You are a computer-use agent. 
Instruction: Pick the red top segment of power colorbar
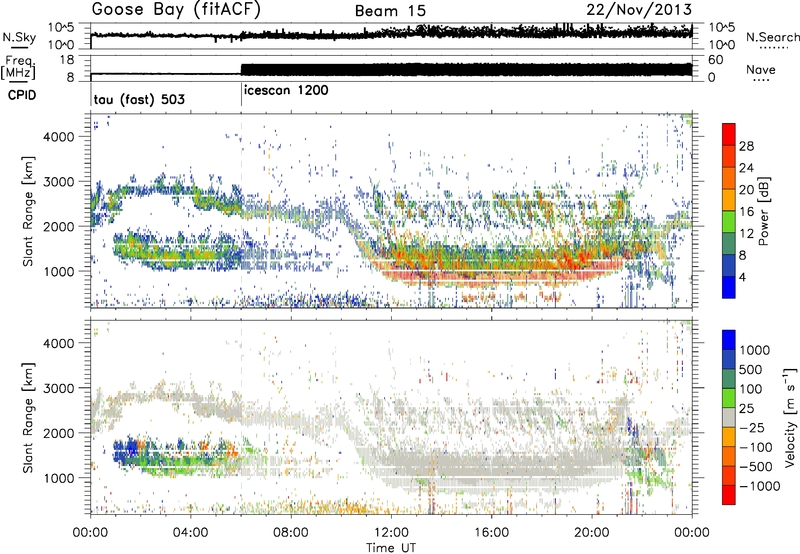(729, 134)
